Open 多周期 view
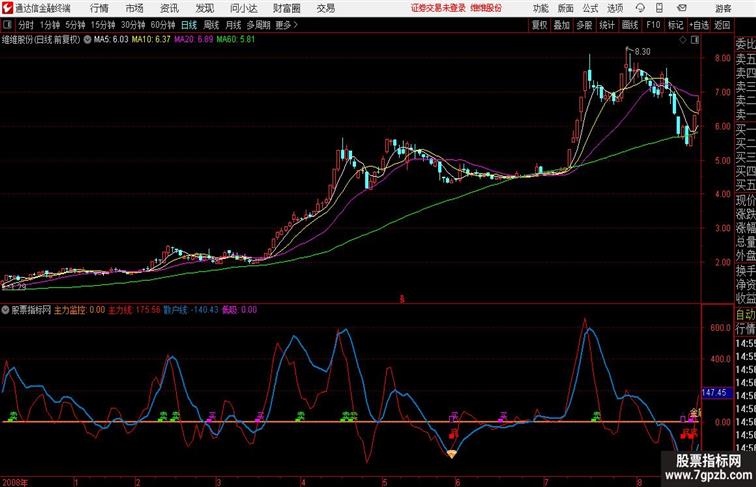This screenshot has height=487, width=756. [258, 25]
